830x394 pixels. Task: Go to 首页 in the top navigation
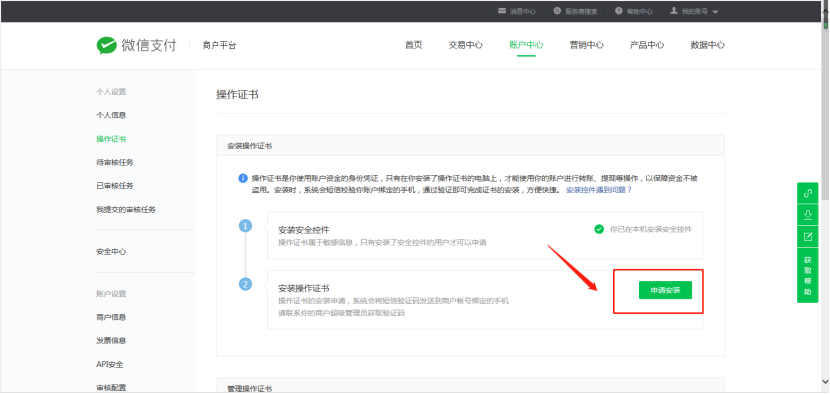[x=413, y=45]
